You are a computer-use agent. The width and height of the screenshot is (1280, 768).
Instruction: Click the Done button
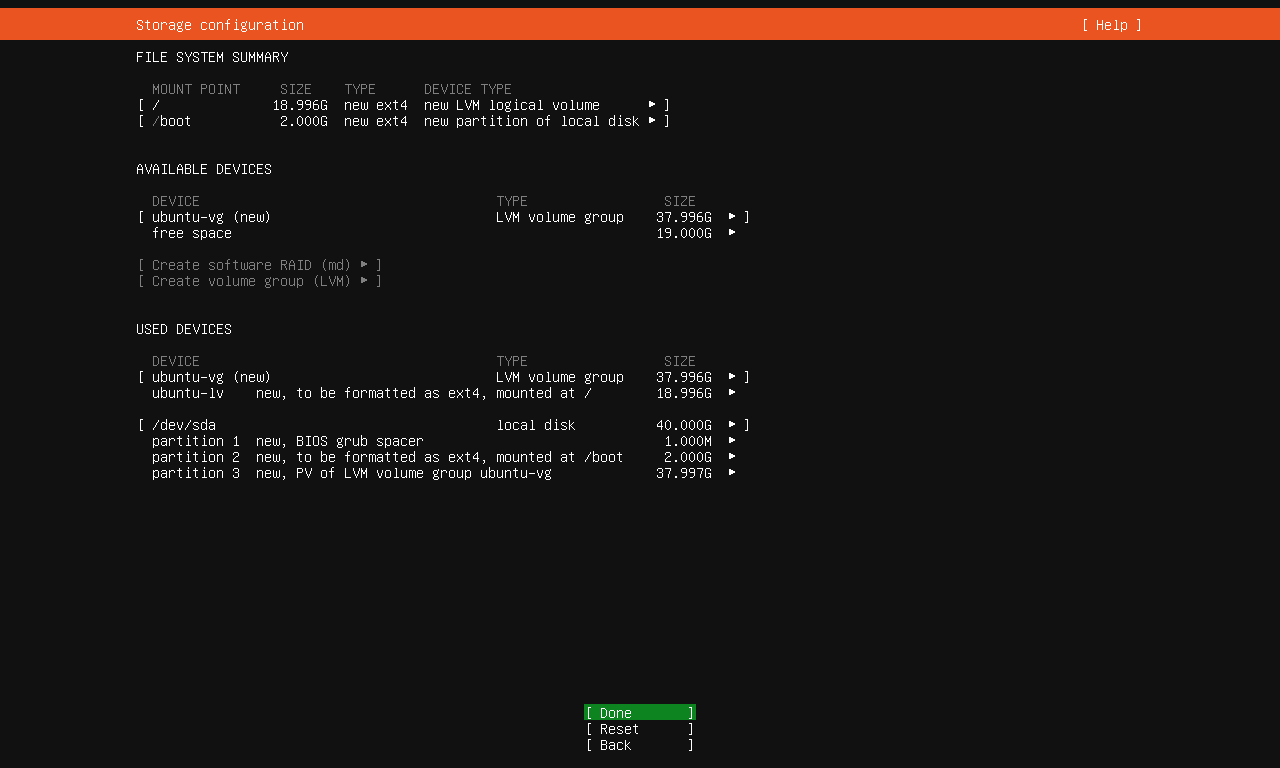tap(639, 713)
